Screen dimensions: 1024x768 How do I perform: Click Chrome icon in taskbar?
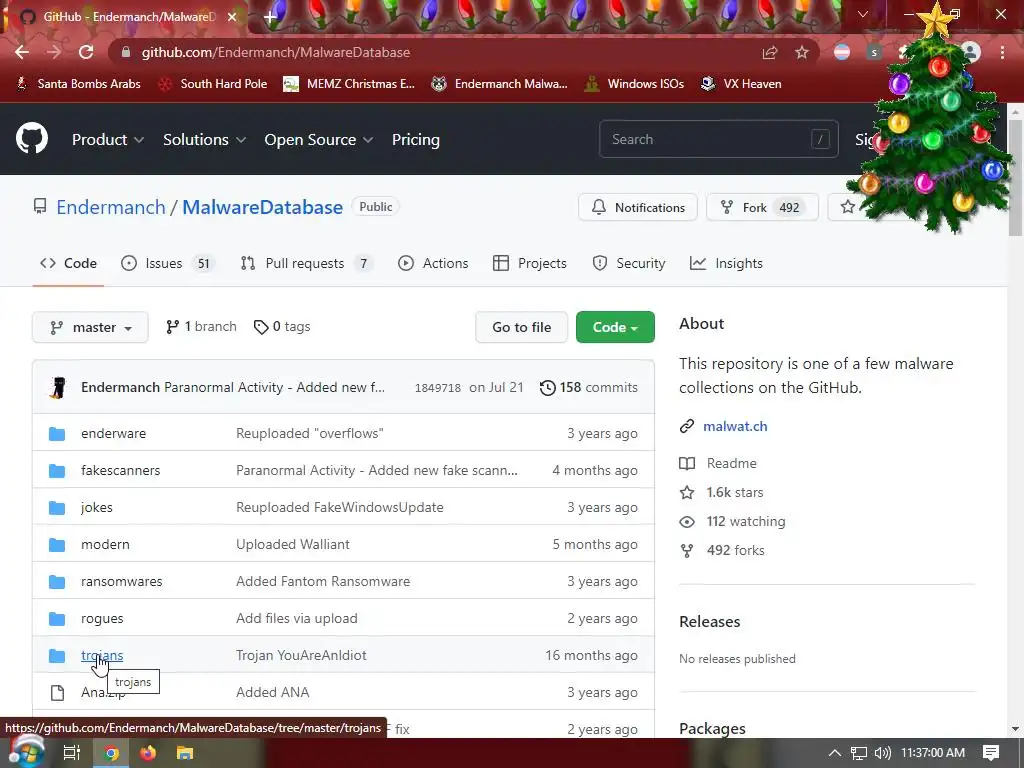pyautogui.click(x=111, y=753)
